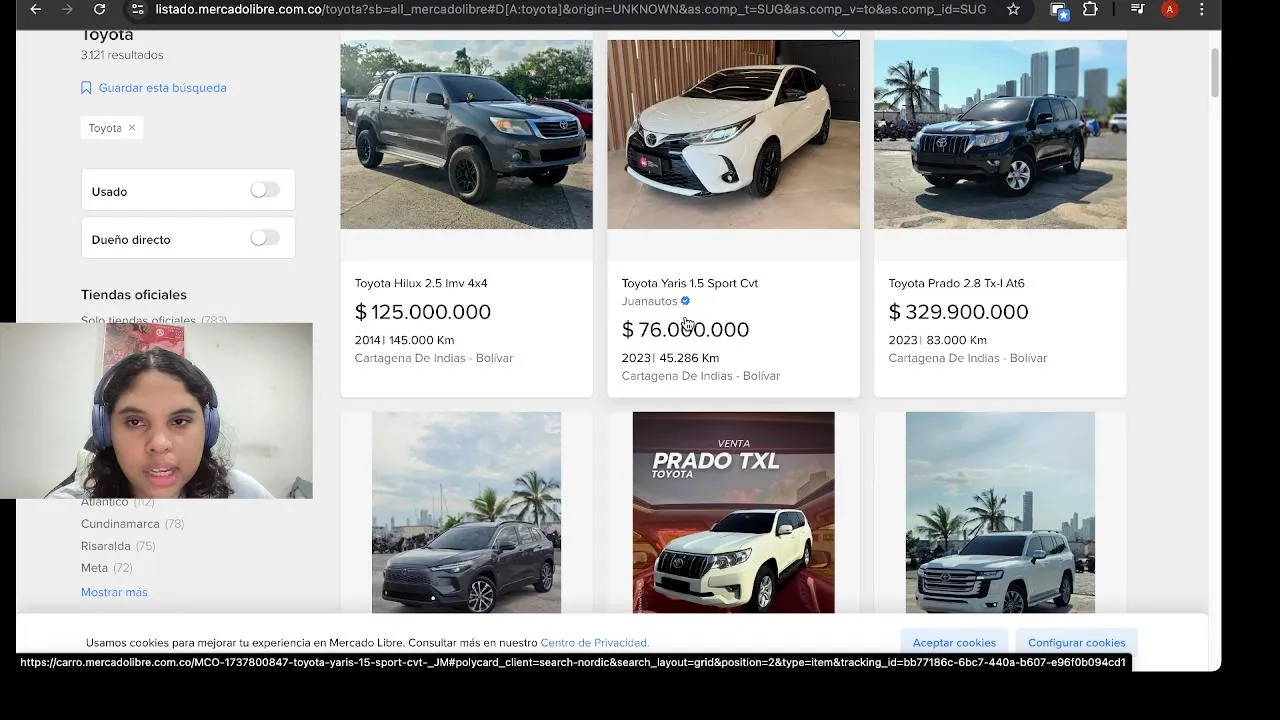Screen dimensions: 1280x720
Task: Click the $ 329.900.000 price
Action: coord(958,312)
